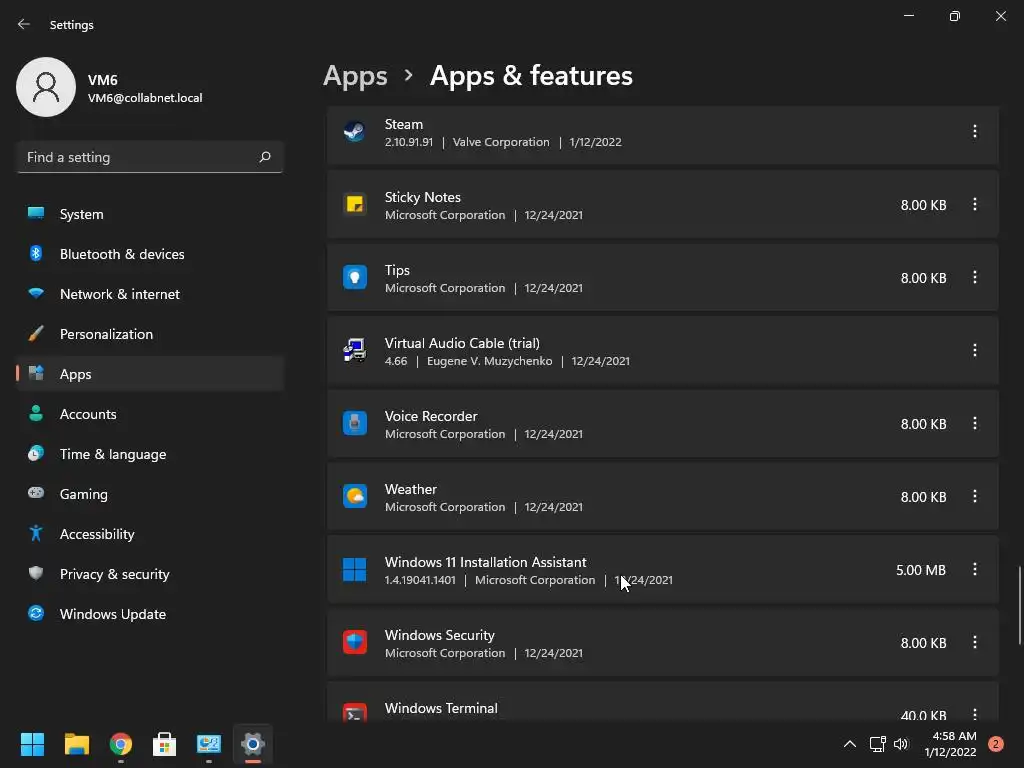Screen dimensions: 1024x768
Task: Click the Find a setting search box
Action: 140,157
